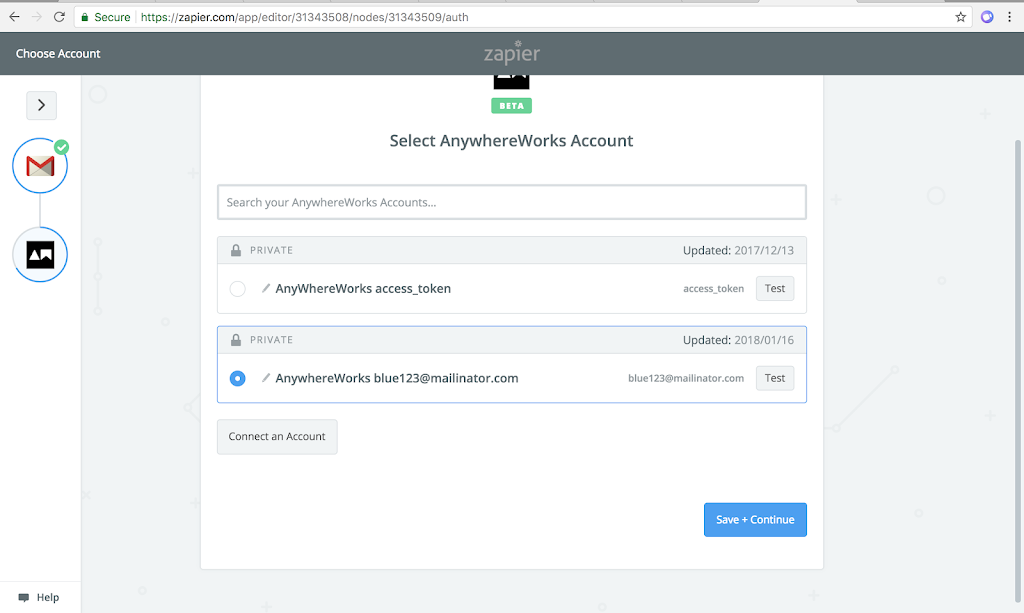Select AnyWhereWorks access_token radio button
Image resolution: width=1024 pixels, height=613 pixels.
tap(238, 289)
